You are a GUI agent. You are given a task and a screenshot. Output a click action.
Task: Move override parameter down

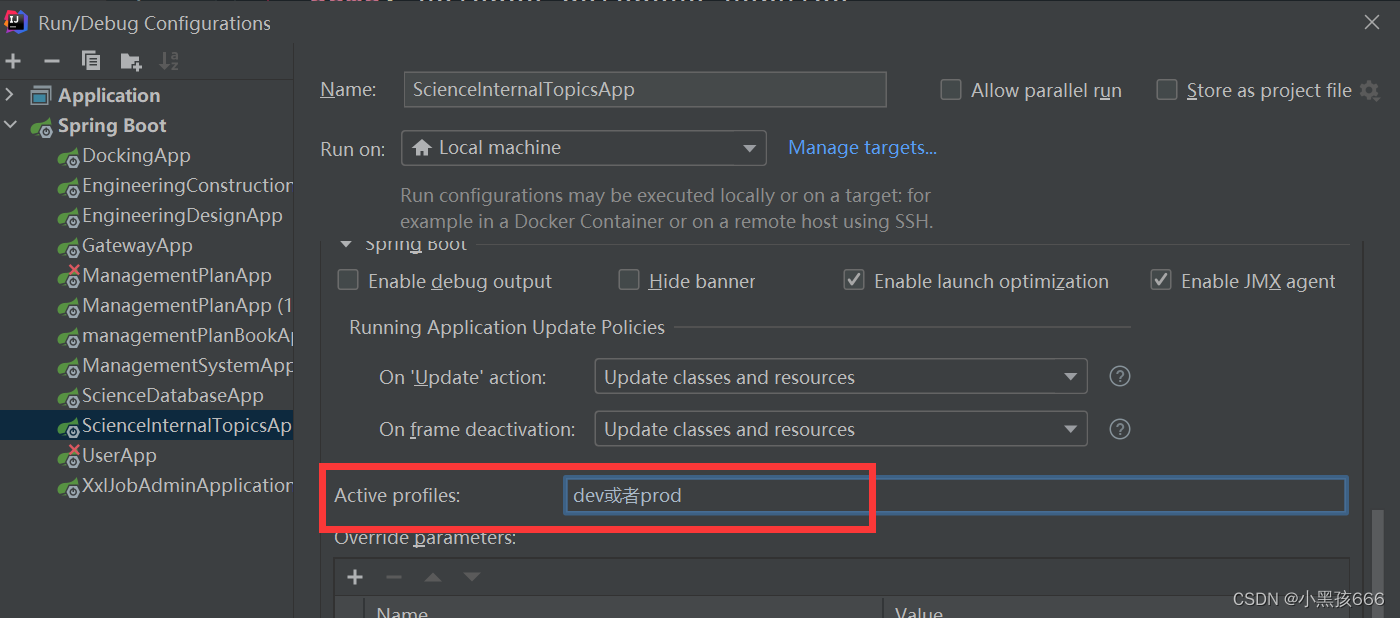(x=472, y=577)
